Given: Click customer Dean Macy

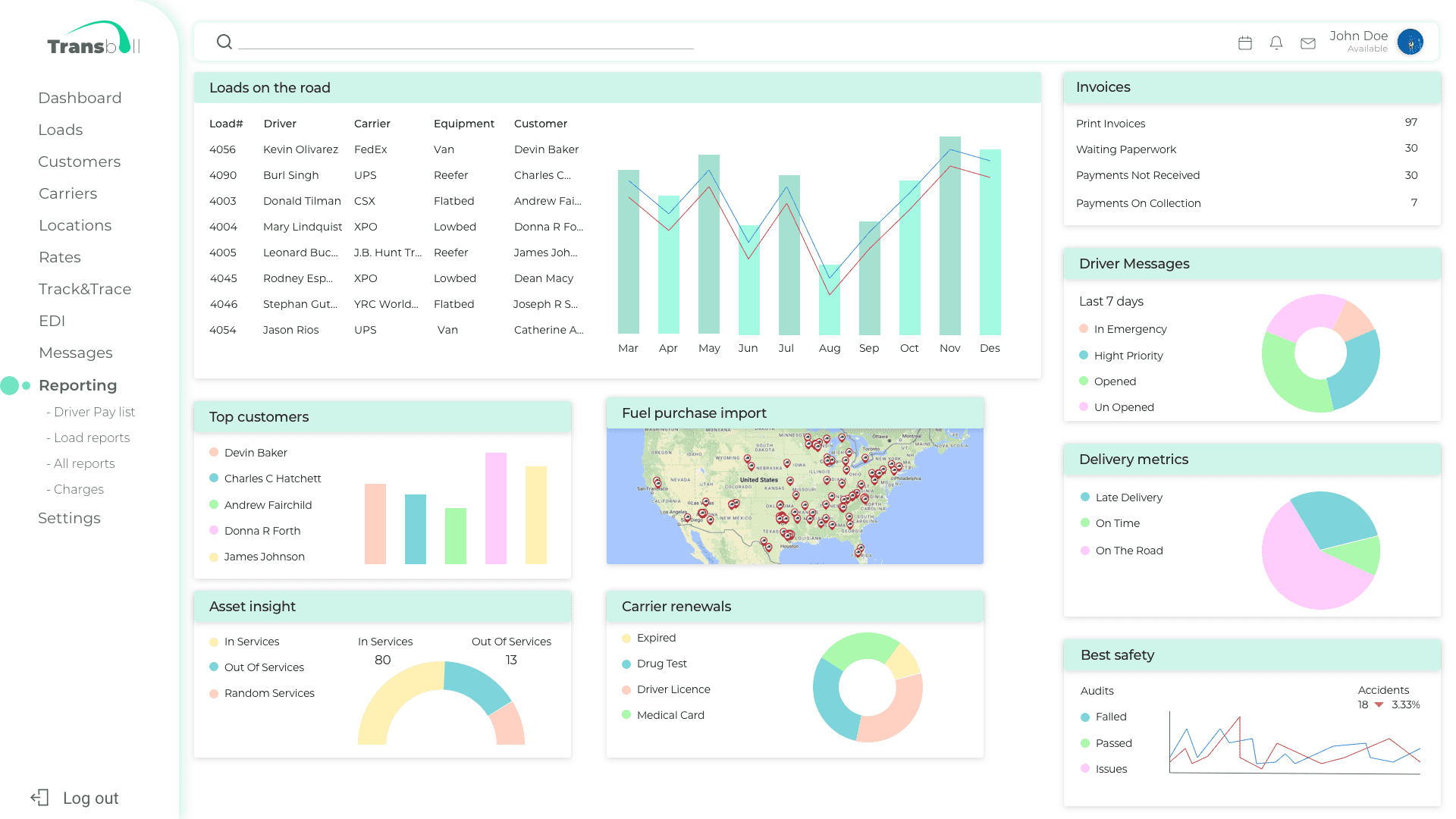Looking at the screenshot, I should pos(544,278).
